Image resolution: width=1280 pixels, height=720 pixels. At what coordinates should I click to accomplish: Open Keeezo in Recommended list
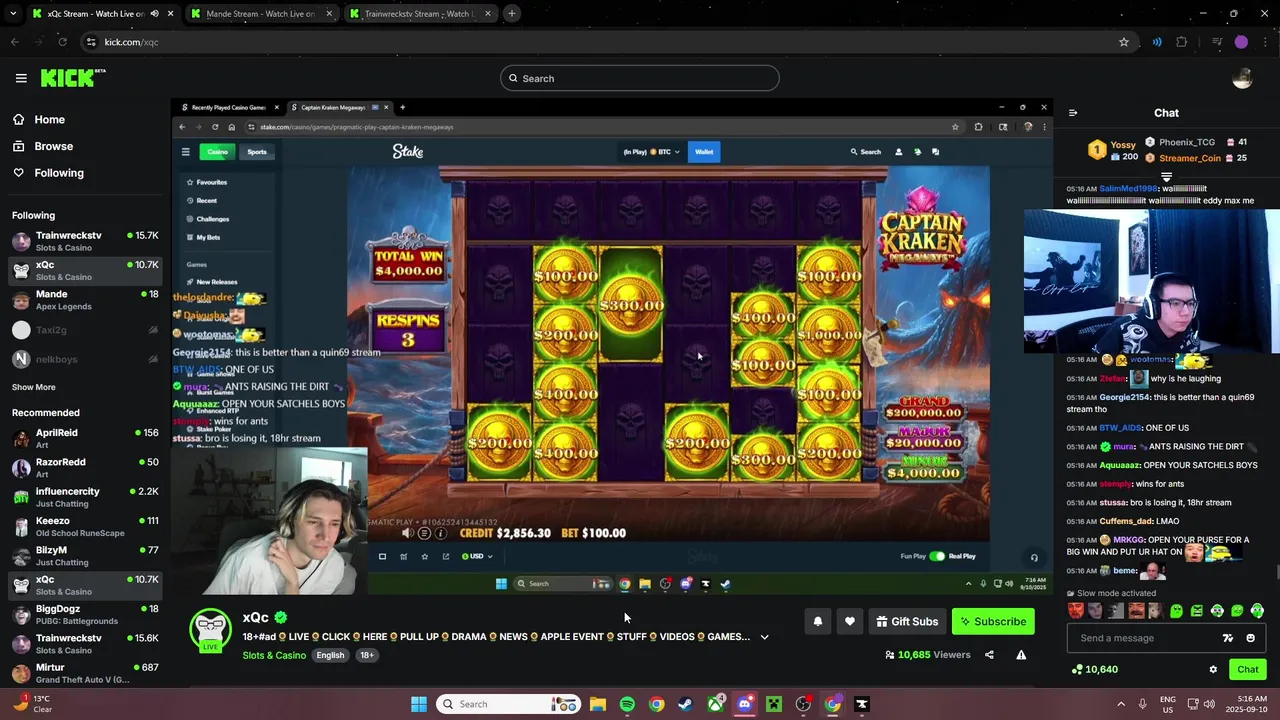85,526
